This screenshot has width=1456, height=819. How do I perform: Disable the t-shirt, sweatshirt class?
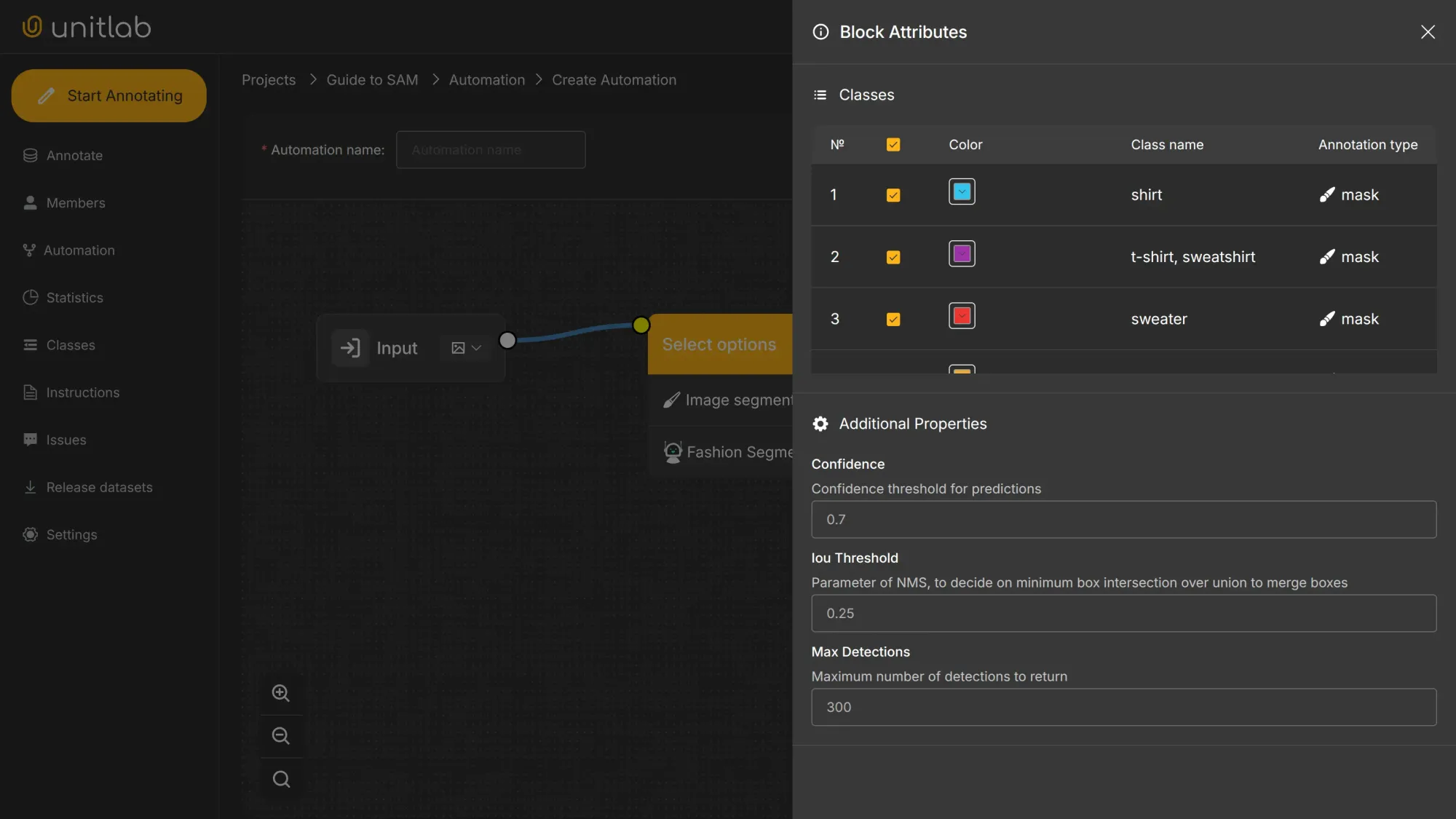point(893,256)
